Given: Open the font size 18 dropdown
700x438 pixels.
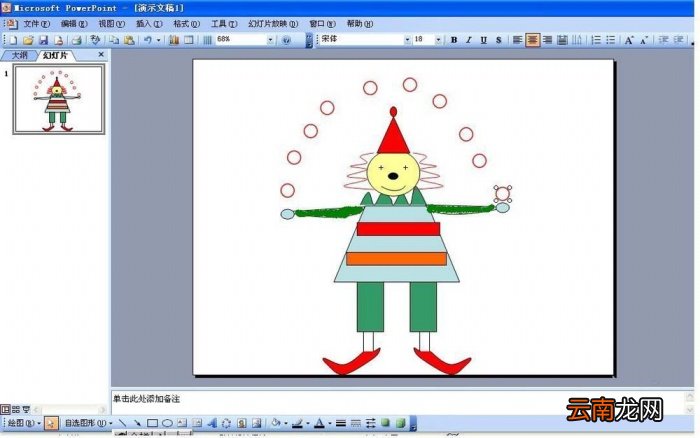Looking at the screenshot, I should tap(438, 40).
